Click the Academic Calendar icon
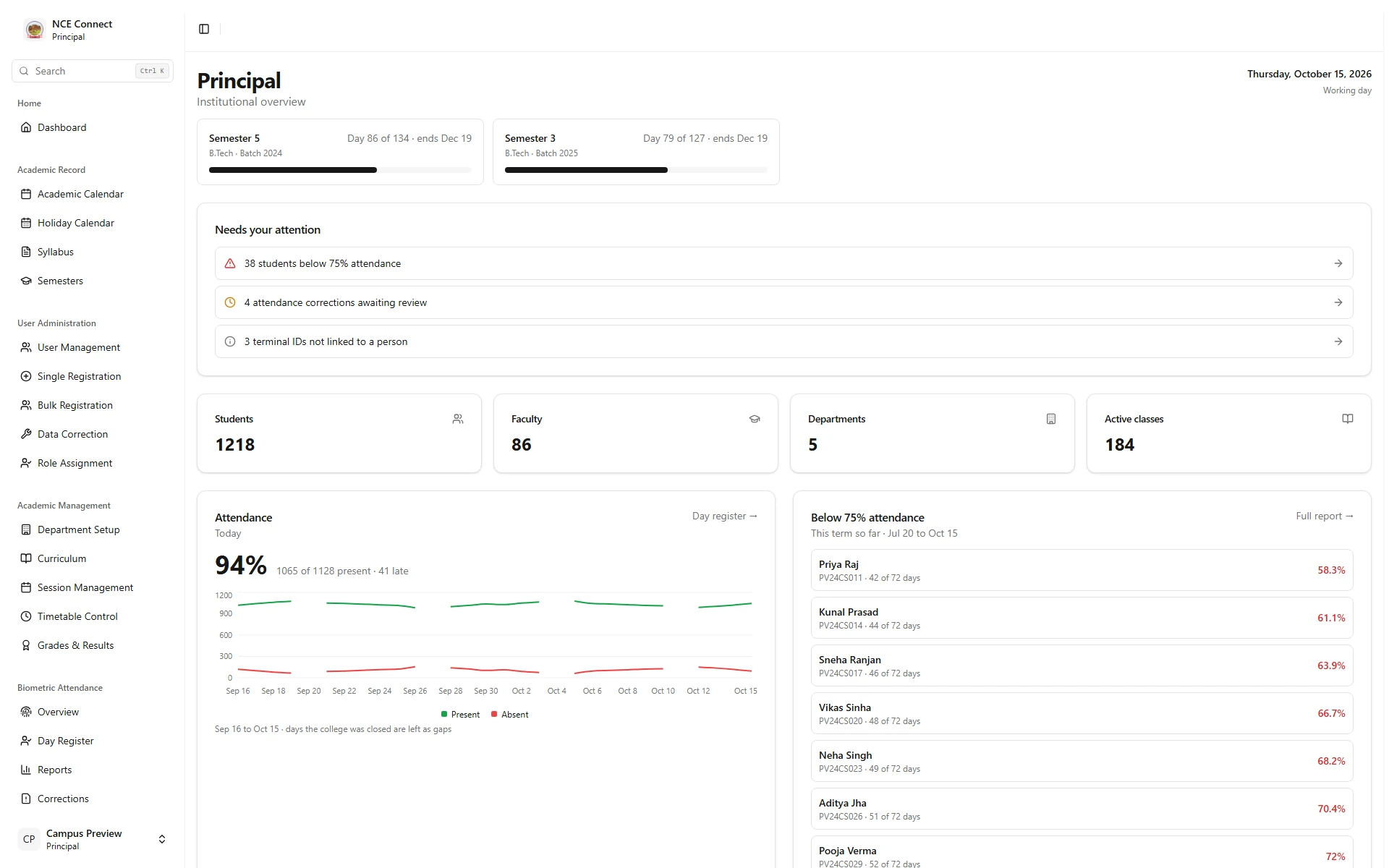The width and height of the screenshot is (1389, 868). point(26,194)
